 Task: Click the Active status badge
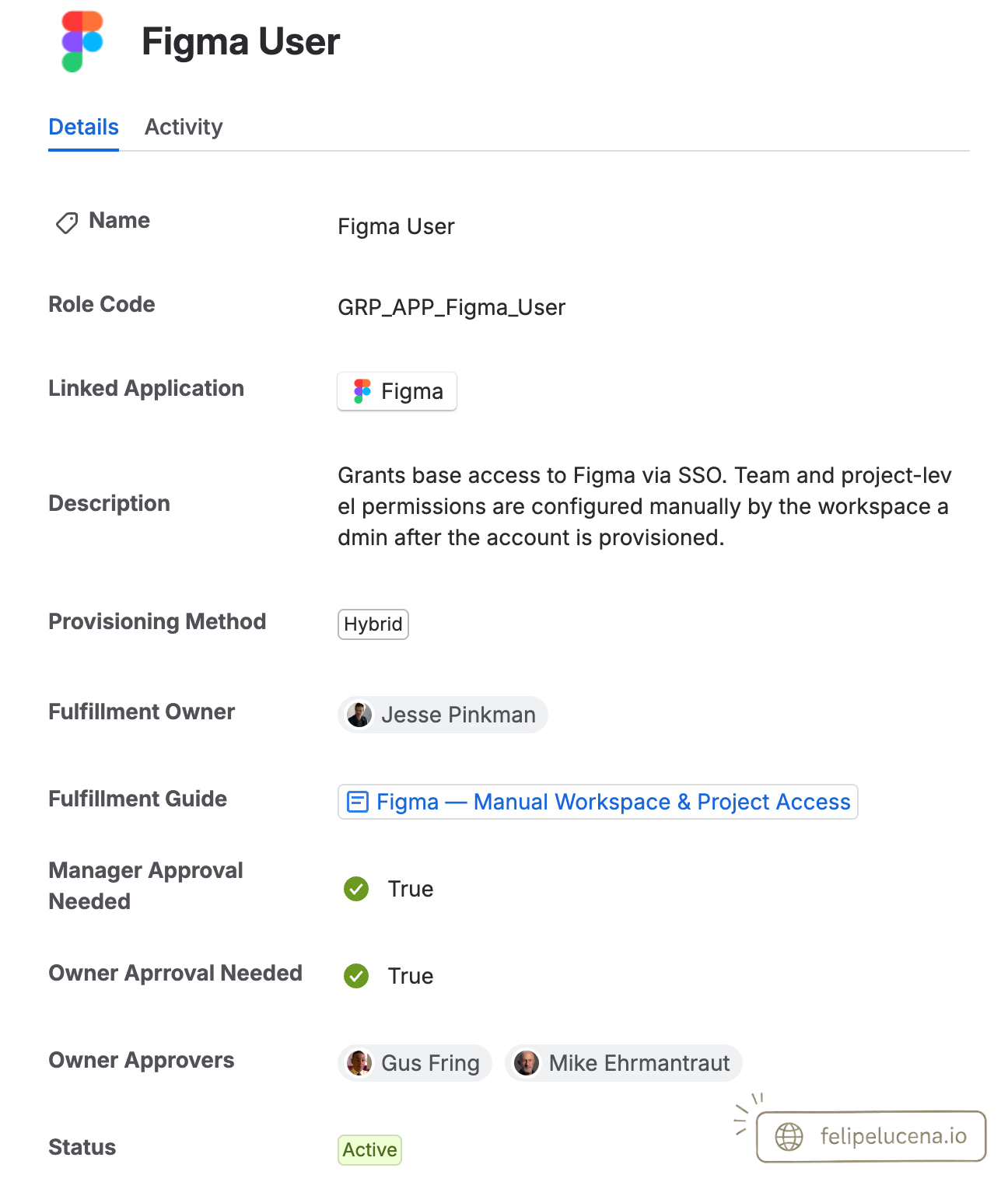[x=369, y=1150]
